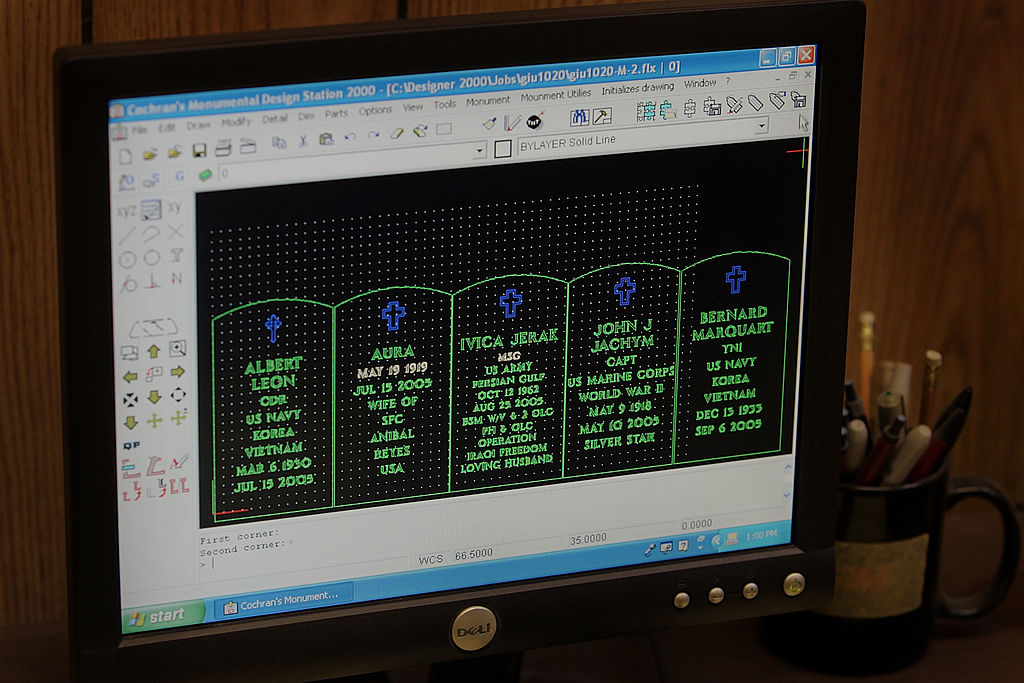Click the black TNT round icon
Image resolution: width=1024 pixels, height=683 pixels.
pyautogui.click(x=534, y=121)
